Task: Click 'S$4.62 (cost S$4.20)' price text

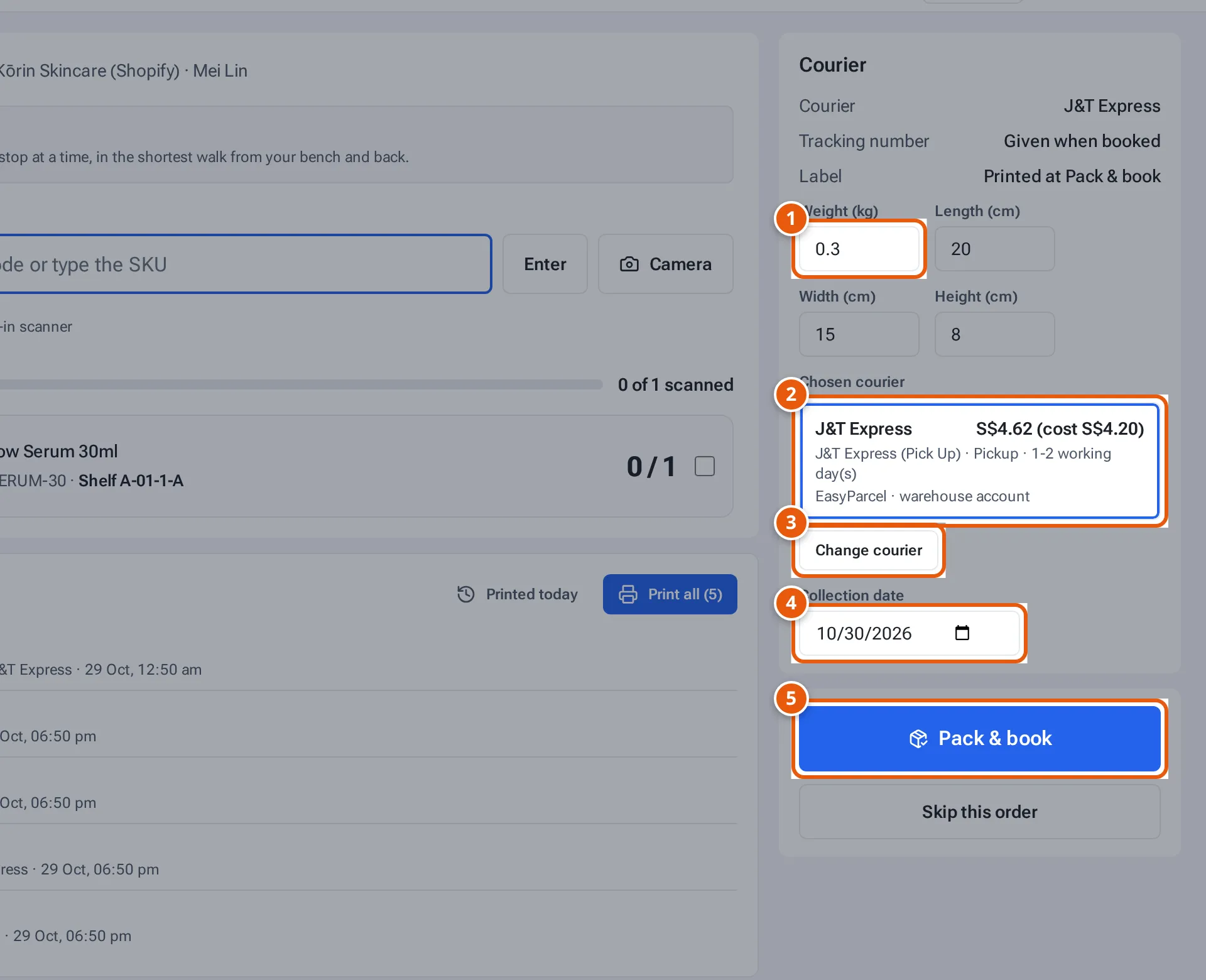Action: pos(1060,428)
